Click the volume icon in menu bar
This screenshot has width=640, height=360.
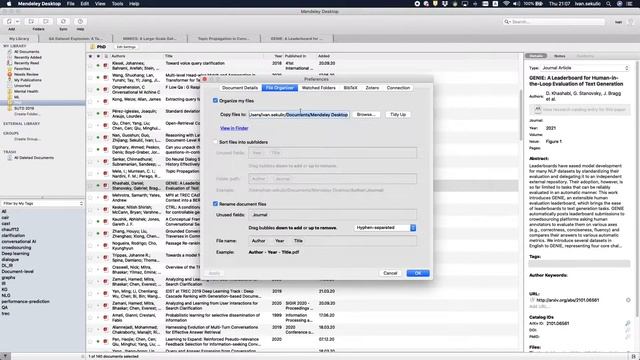(516, 4)
